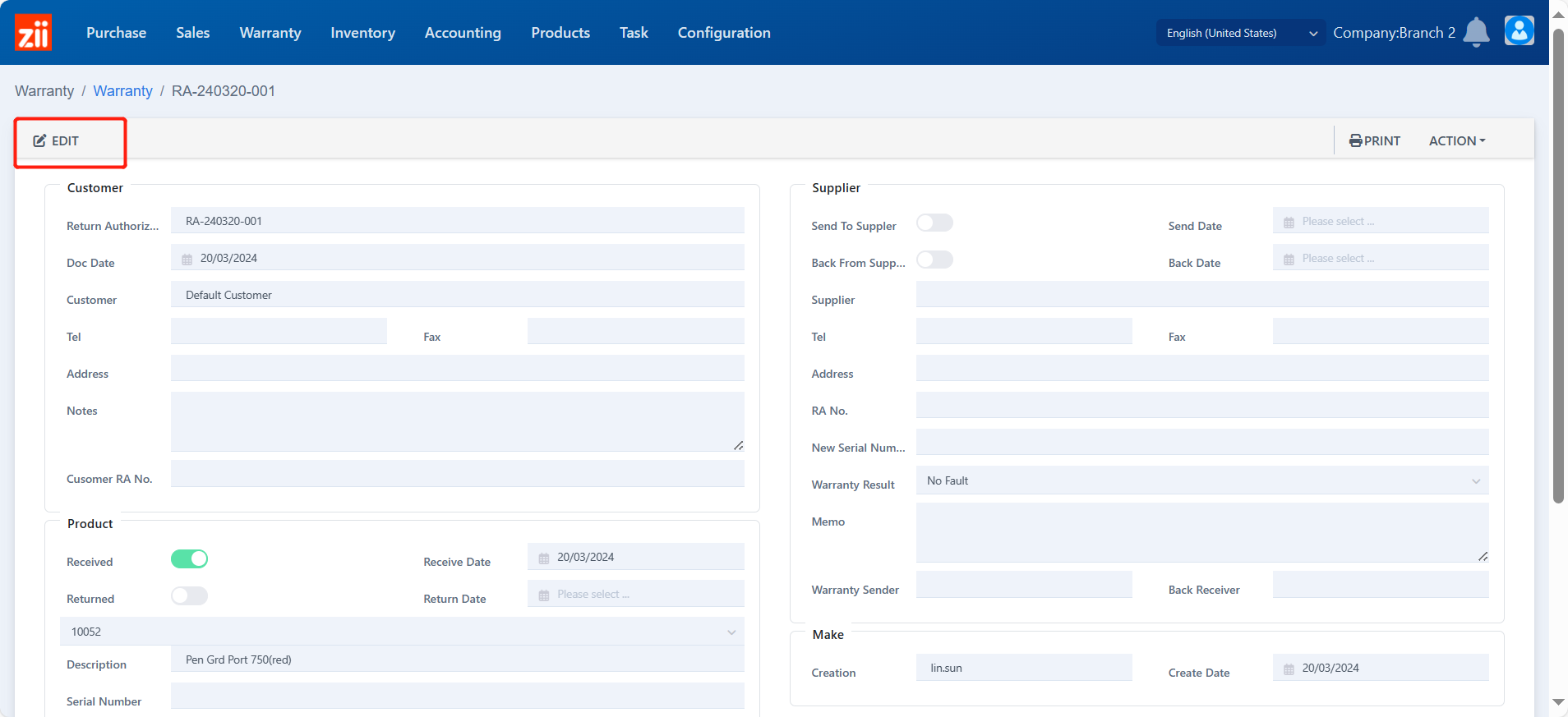Click calendar icon in Return Date field
This screenshot has width=1568, height=717.
tap(544, 595)
